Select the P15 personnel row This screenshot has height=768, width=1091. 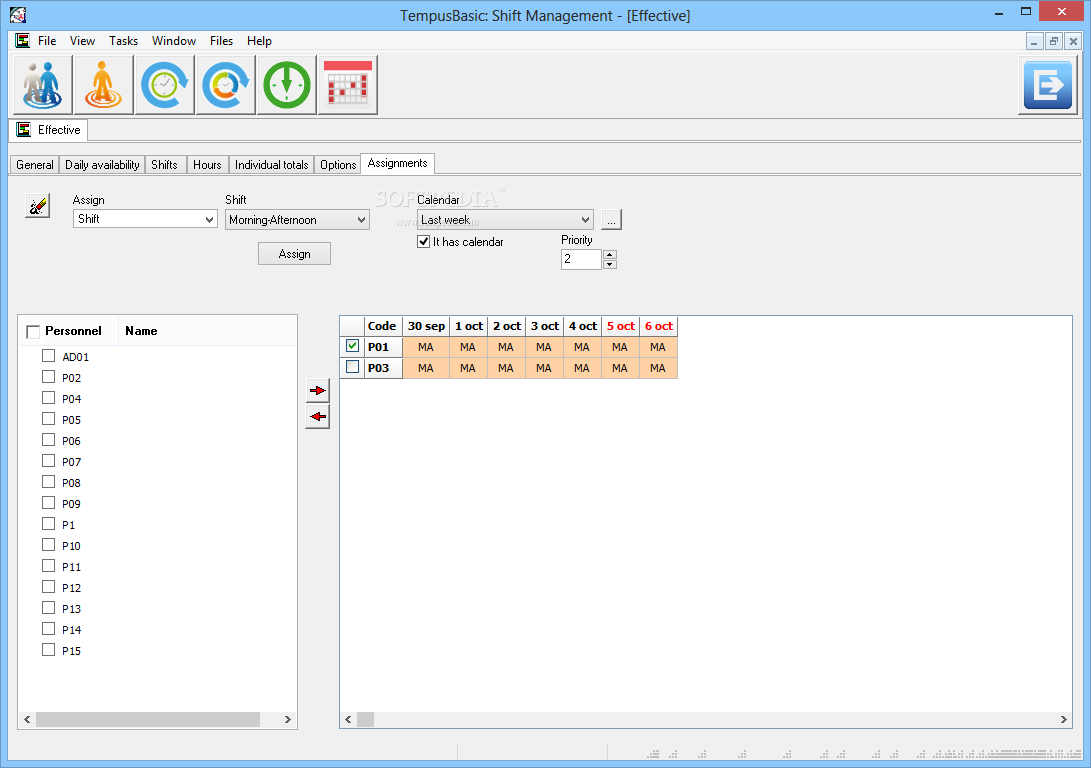71,651
